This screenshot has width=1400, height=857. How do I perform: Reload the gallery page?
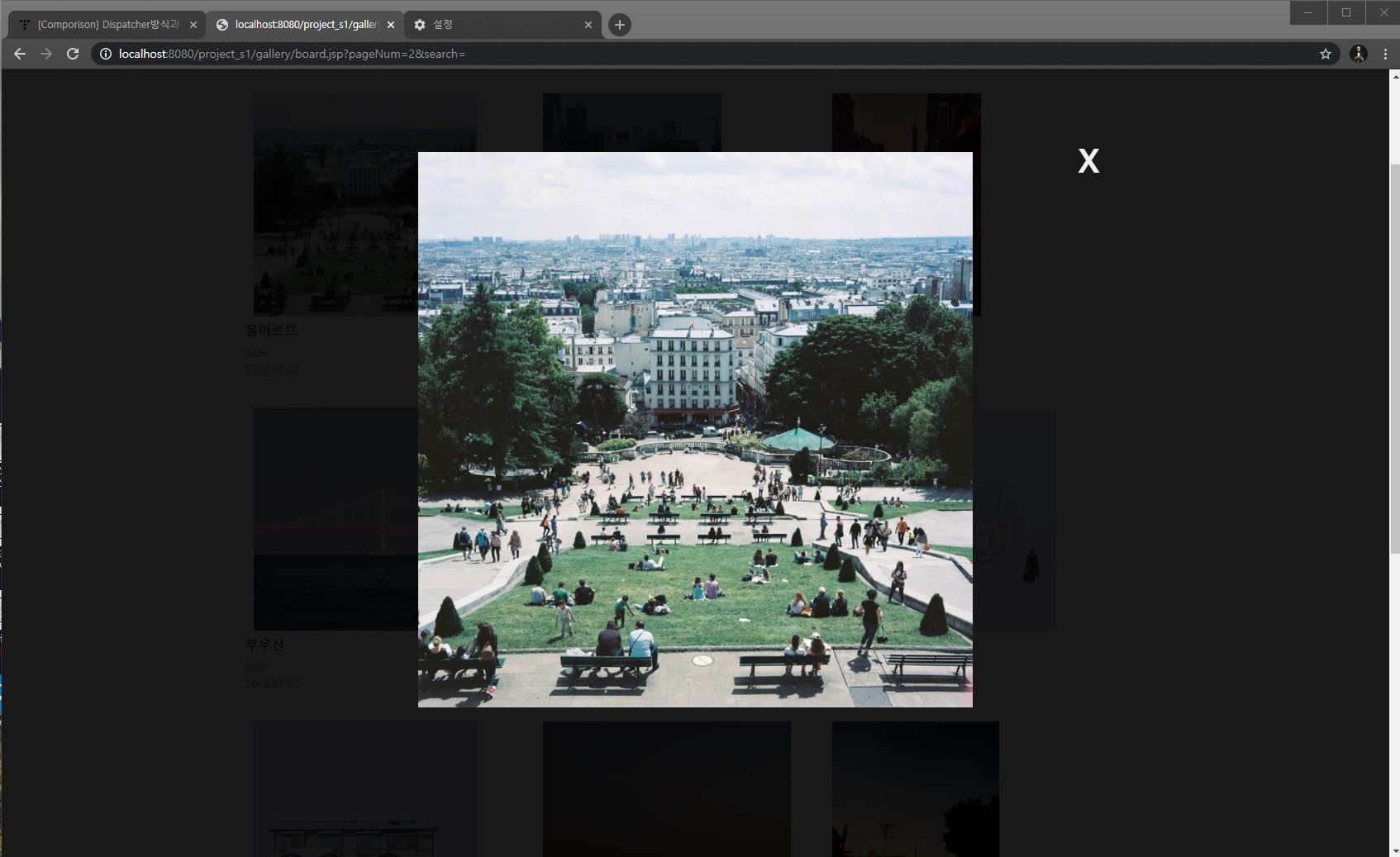tap(73, 54)
